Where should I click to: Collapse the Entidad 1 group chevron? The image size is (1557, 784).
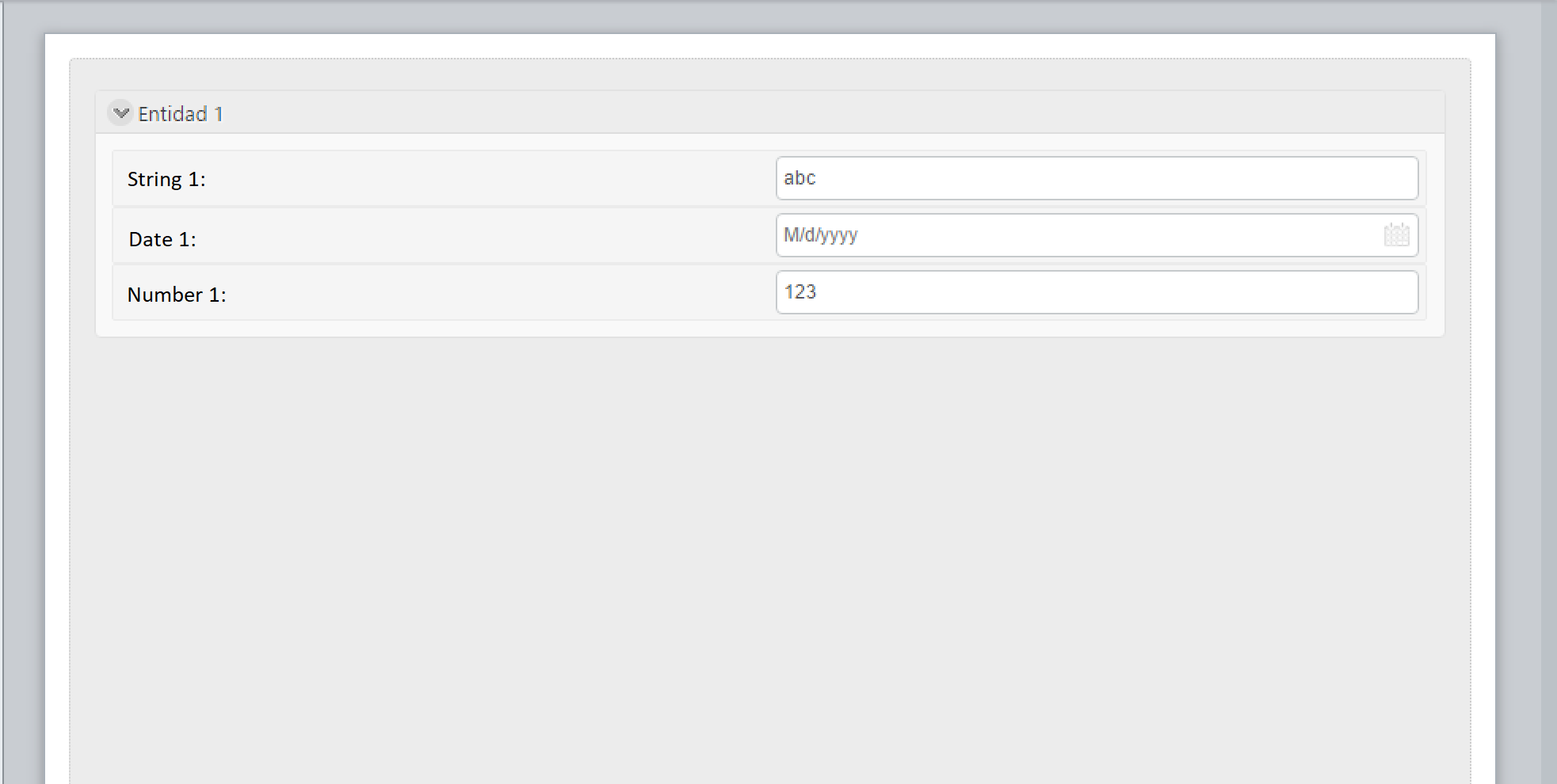point(120,113)
